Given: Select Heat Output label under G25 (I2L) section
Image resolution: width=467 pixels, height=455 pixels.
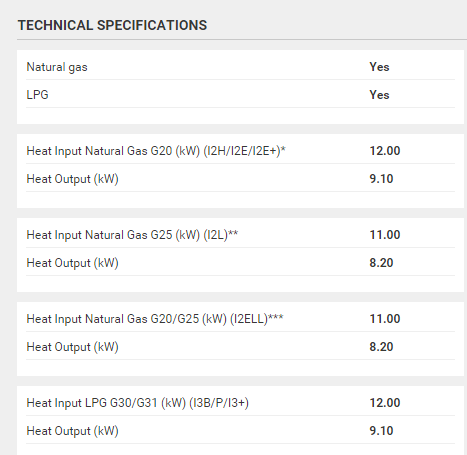Looking at the screenshot, I should (73, 263).
